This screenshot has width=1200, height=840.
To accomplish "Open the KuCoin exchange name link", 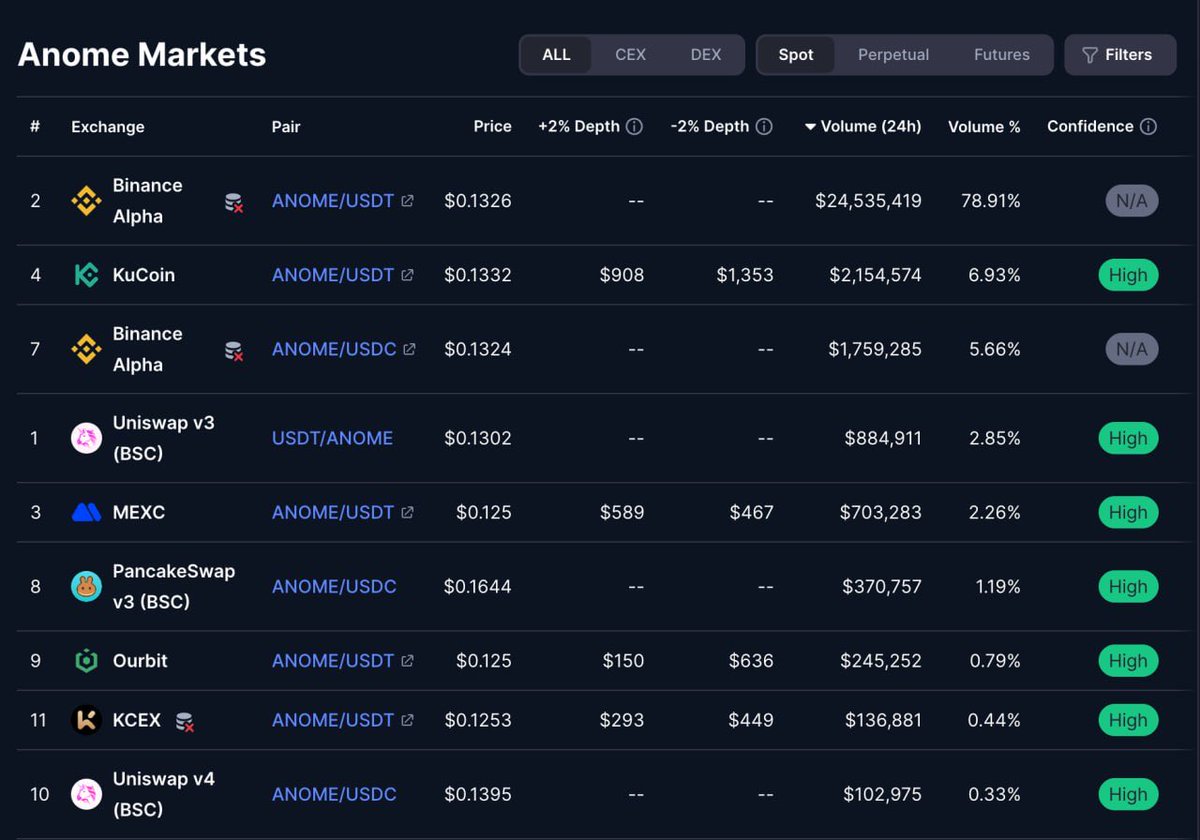I will (x=144, y=275).
